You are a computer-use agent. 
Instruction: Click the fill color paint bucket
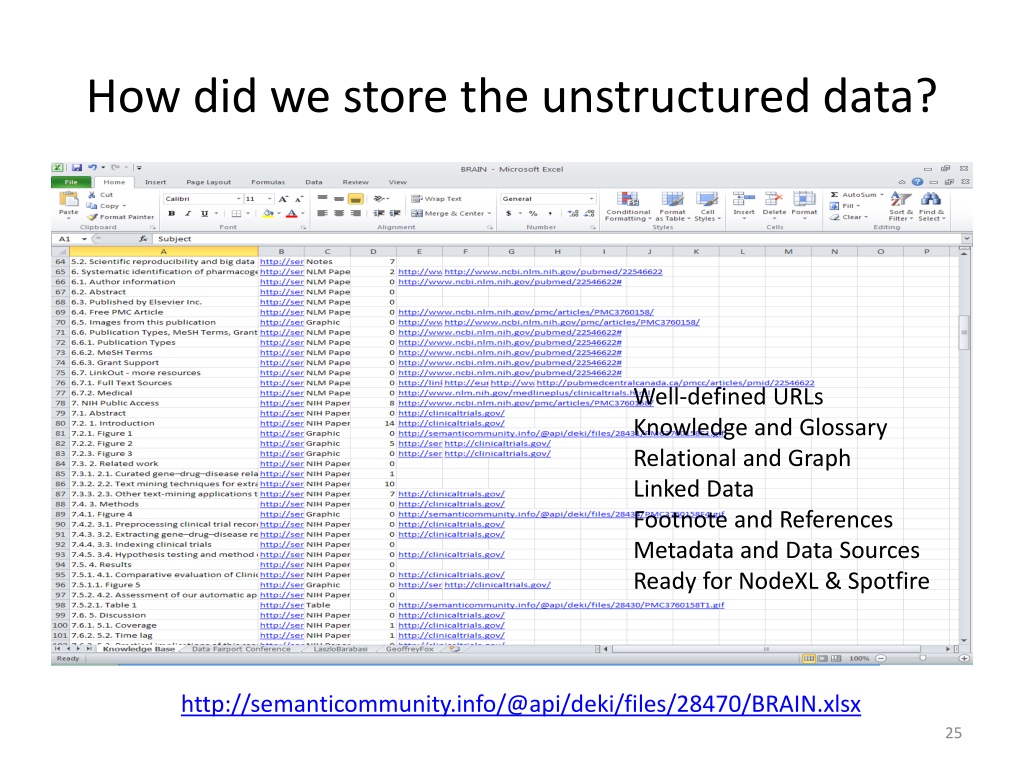point(267,213)
